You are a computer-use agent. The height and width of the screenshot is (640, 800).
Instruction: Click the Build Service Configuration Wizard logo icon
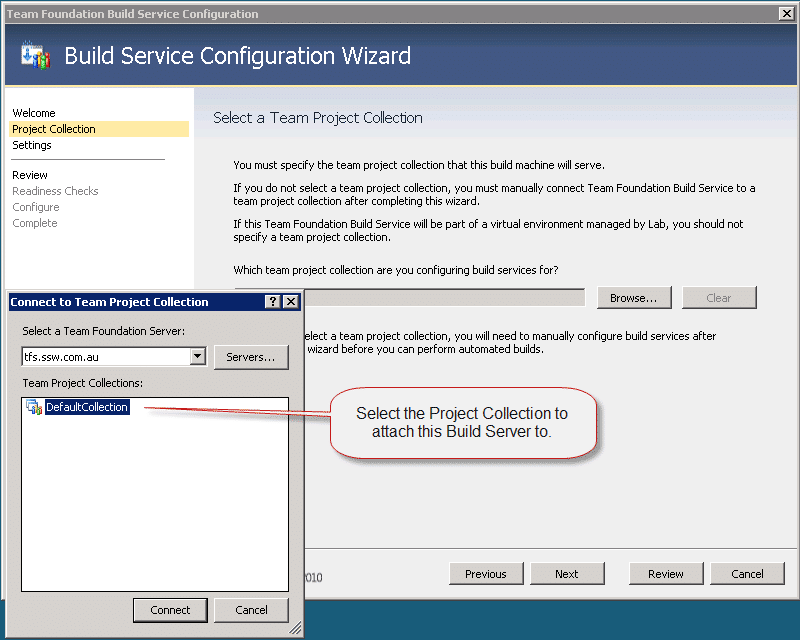point(35,55)
